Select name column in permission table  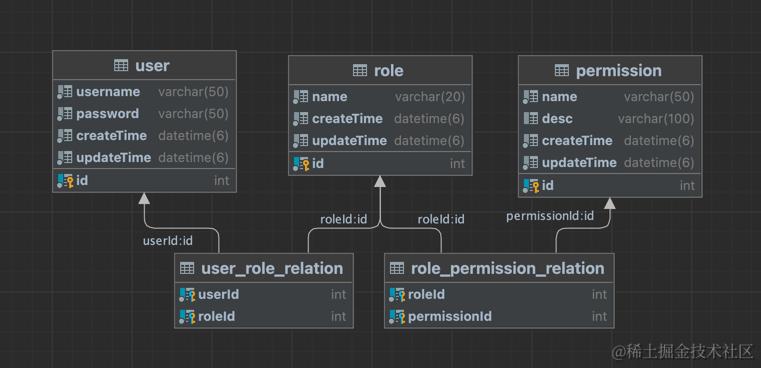[x=560, y=97]
